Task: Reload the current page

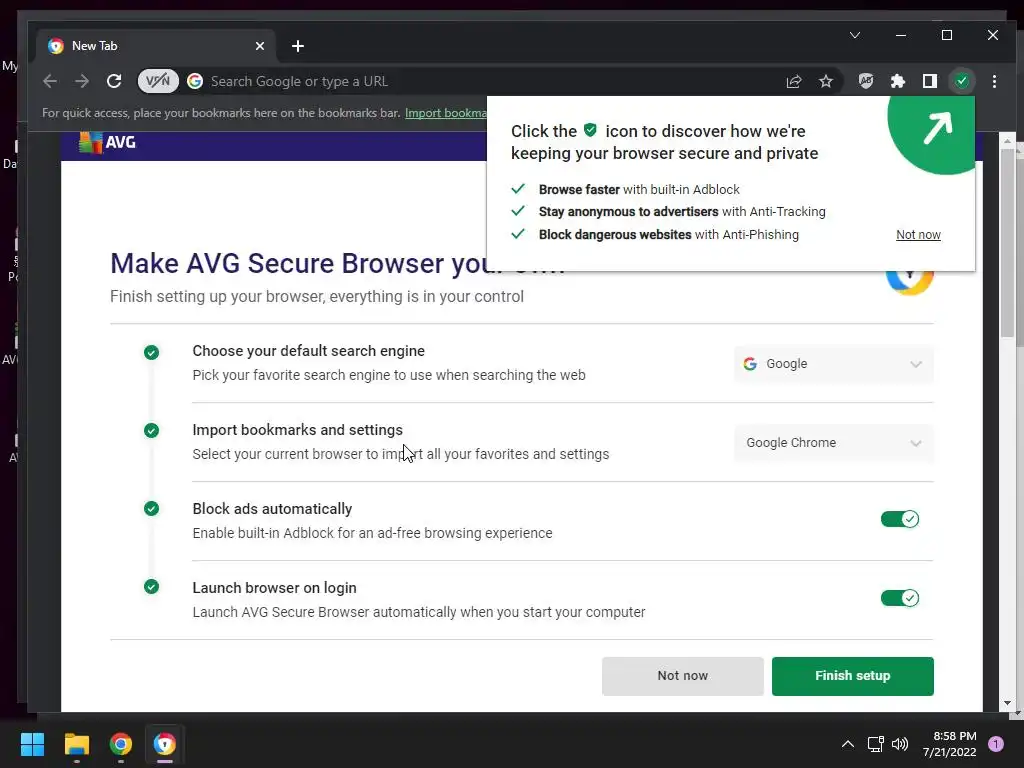Action: tap(114, 81)
